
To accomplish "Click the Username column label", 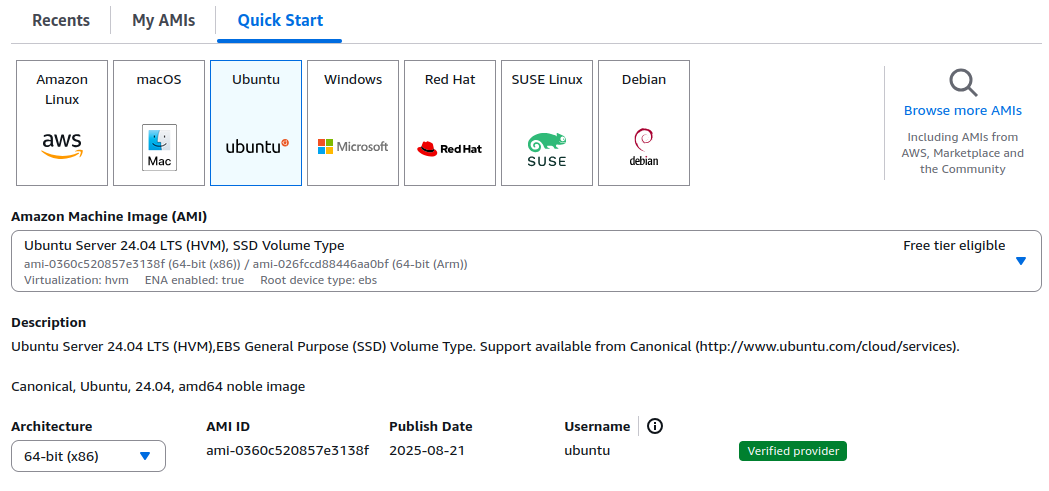I will (597, 426).
